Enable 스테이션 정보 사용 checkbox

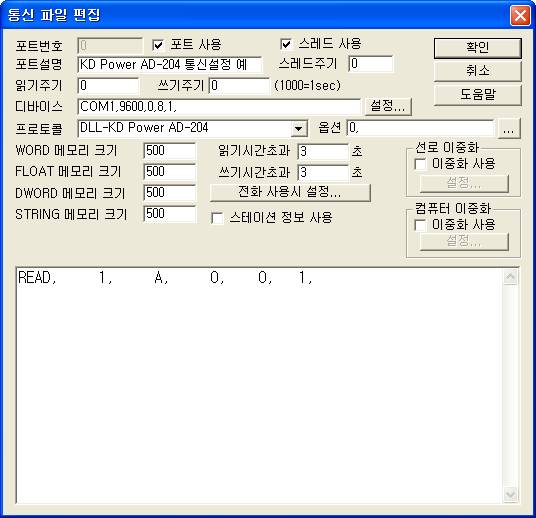click(218, 218)
